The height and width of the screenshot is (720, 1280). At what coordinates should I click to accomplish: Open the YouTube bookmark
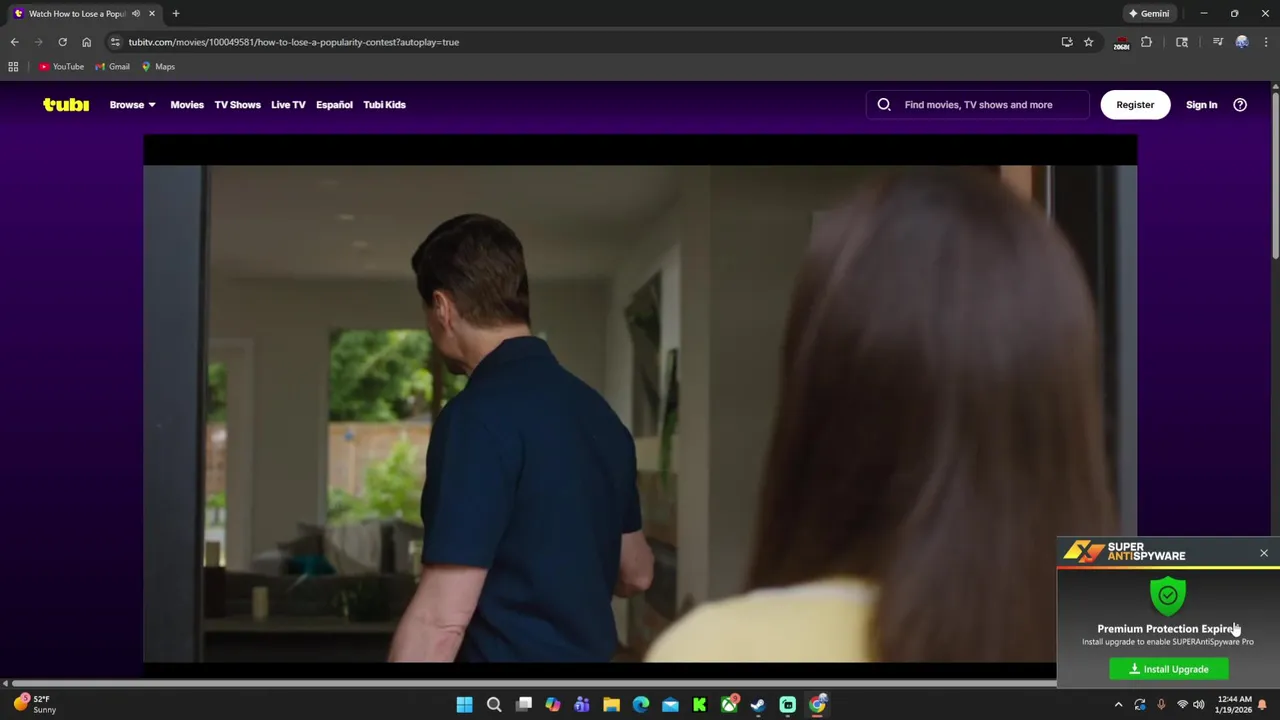click(61, 67)
